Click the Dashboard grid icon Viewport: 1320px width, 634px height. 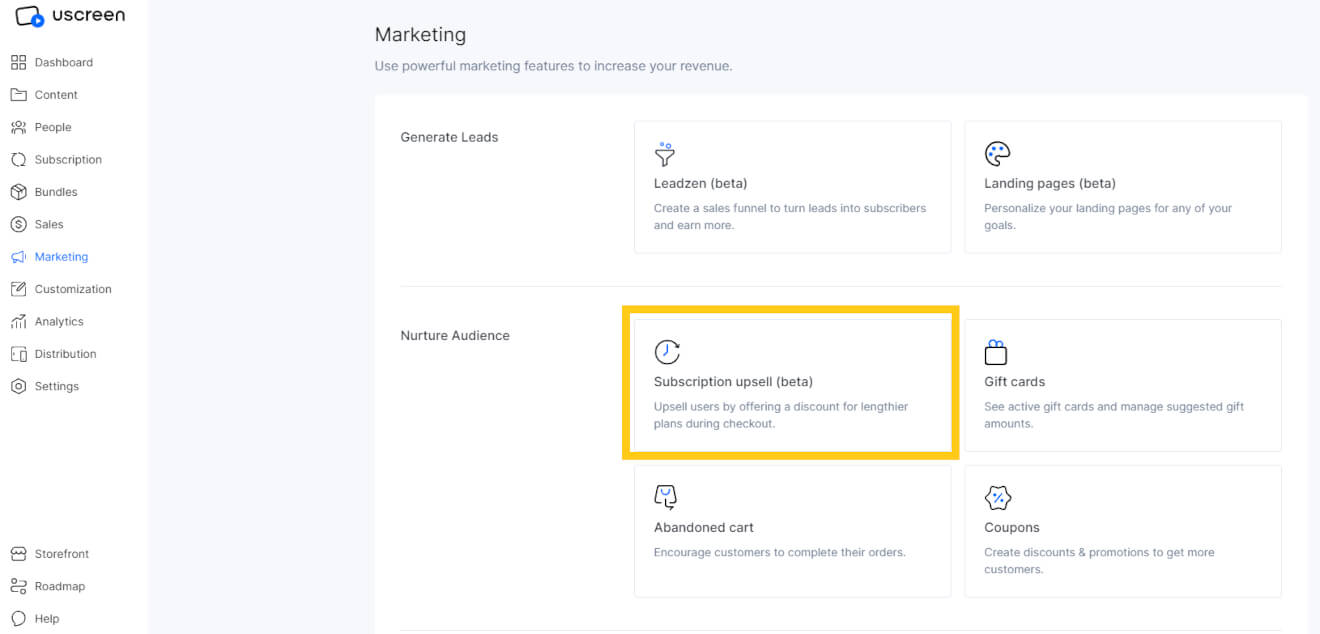click(x=18, y=62)
